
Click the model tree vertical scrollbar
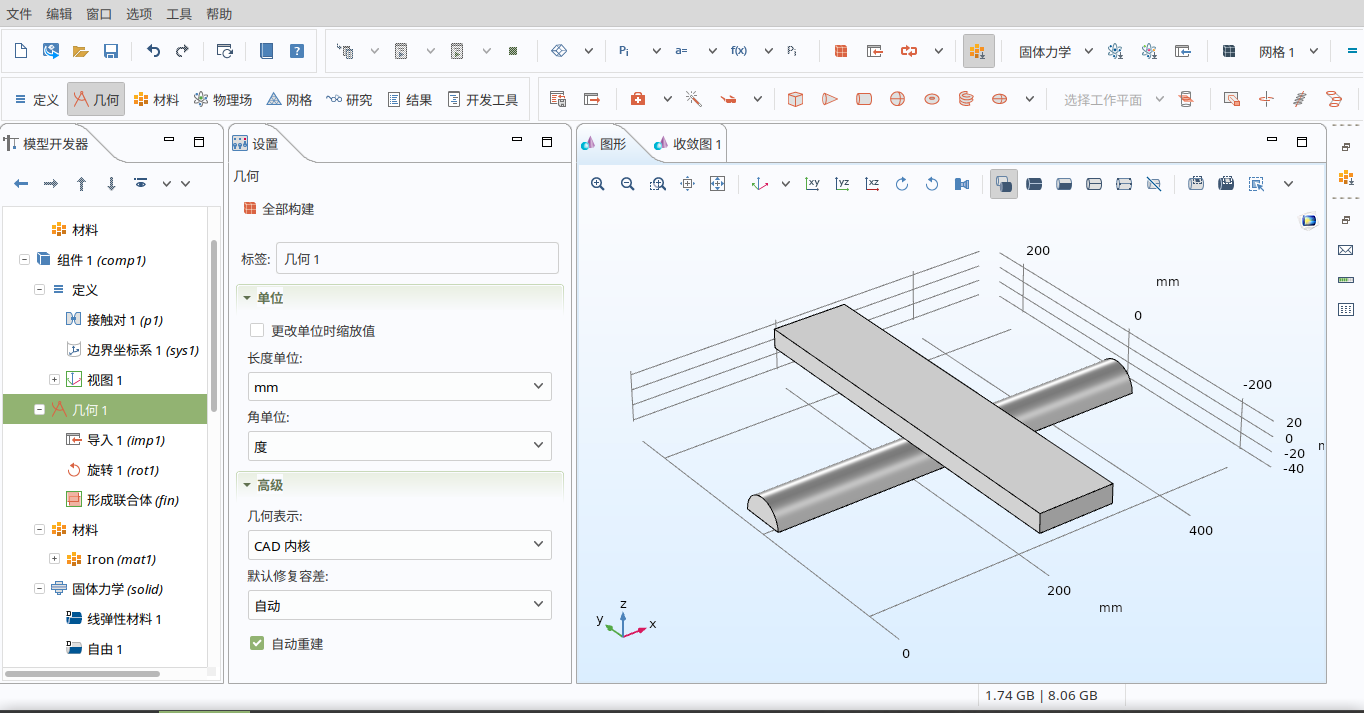(213, 320)
